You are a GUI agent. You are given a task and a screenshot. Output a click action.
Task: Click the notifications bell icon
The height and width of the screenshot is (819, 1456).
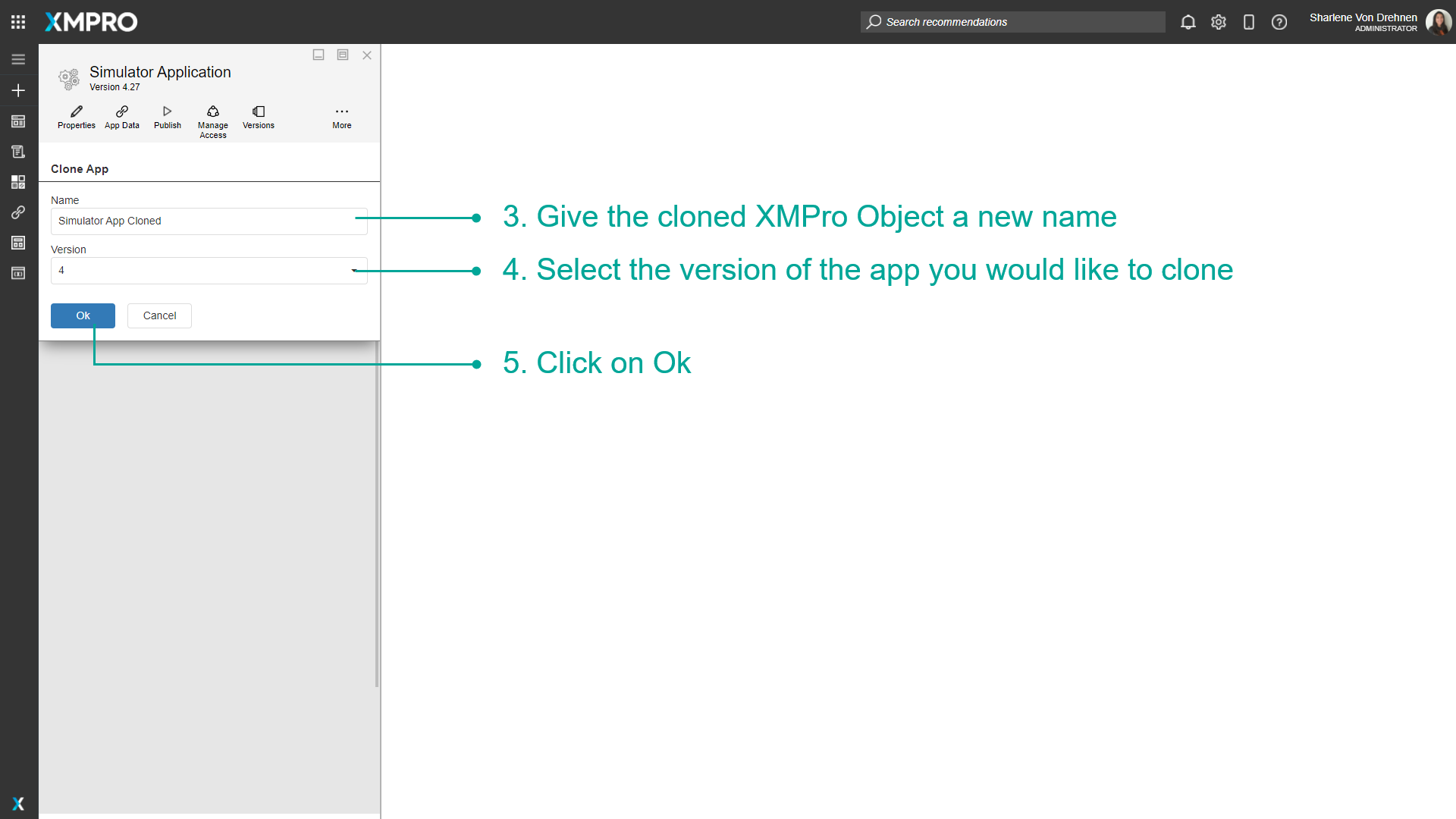(x=1188, y=22)
